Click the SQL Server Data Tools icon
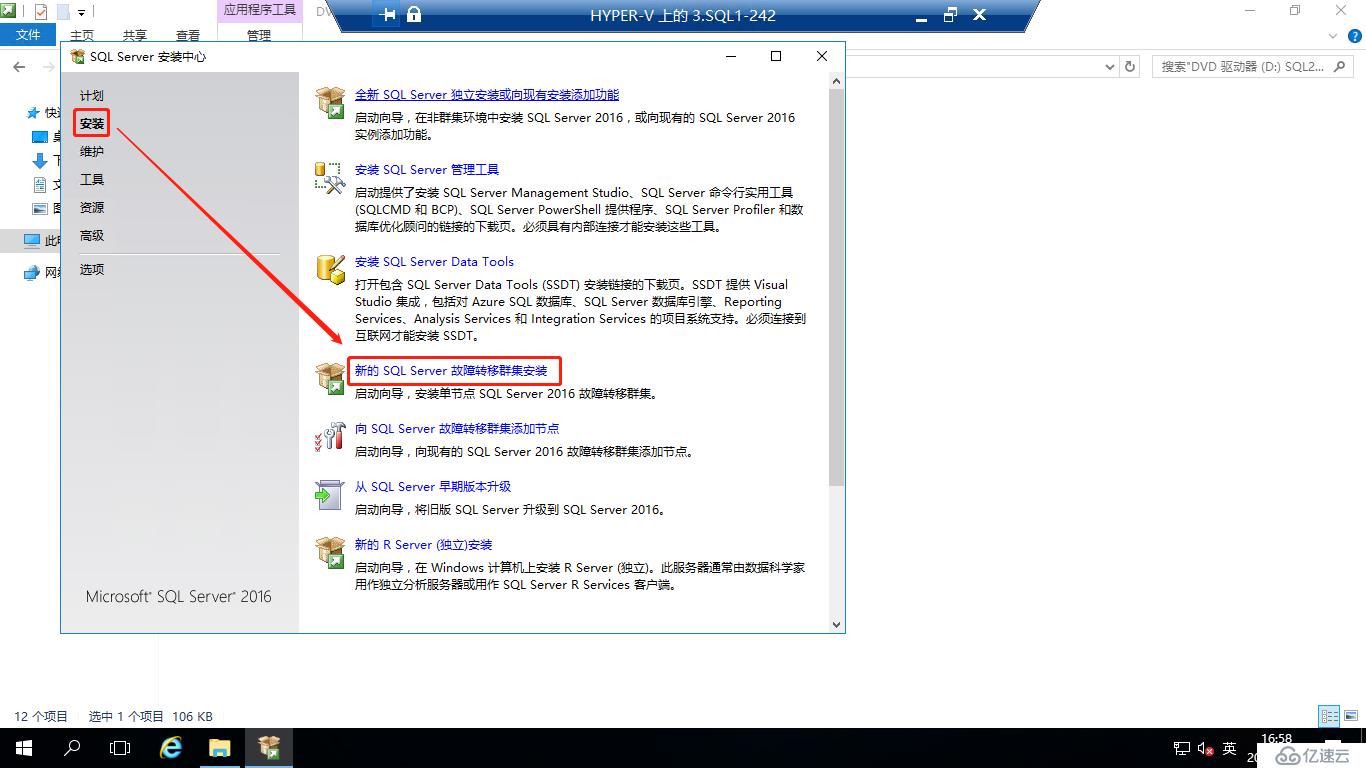This screenshot has height=768, width=1366. (x=330, y=268)
